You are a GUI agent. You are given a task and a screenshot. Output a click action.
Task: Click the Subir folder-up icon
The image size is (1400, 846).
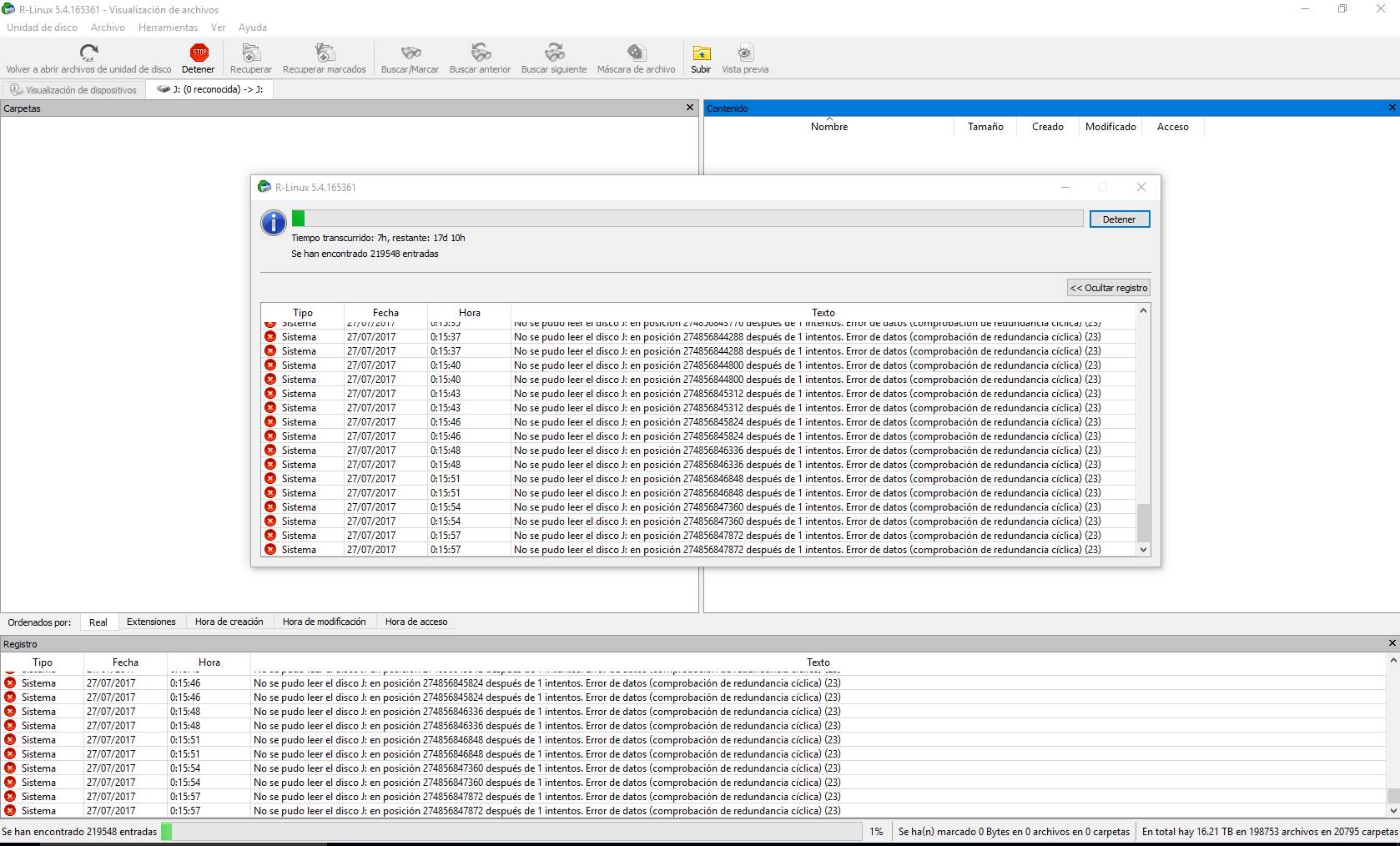[701, 53]
